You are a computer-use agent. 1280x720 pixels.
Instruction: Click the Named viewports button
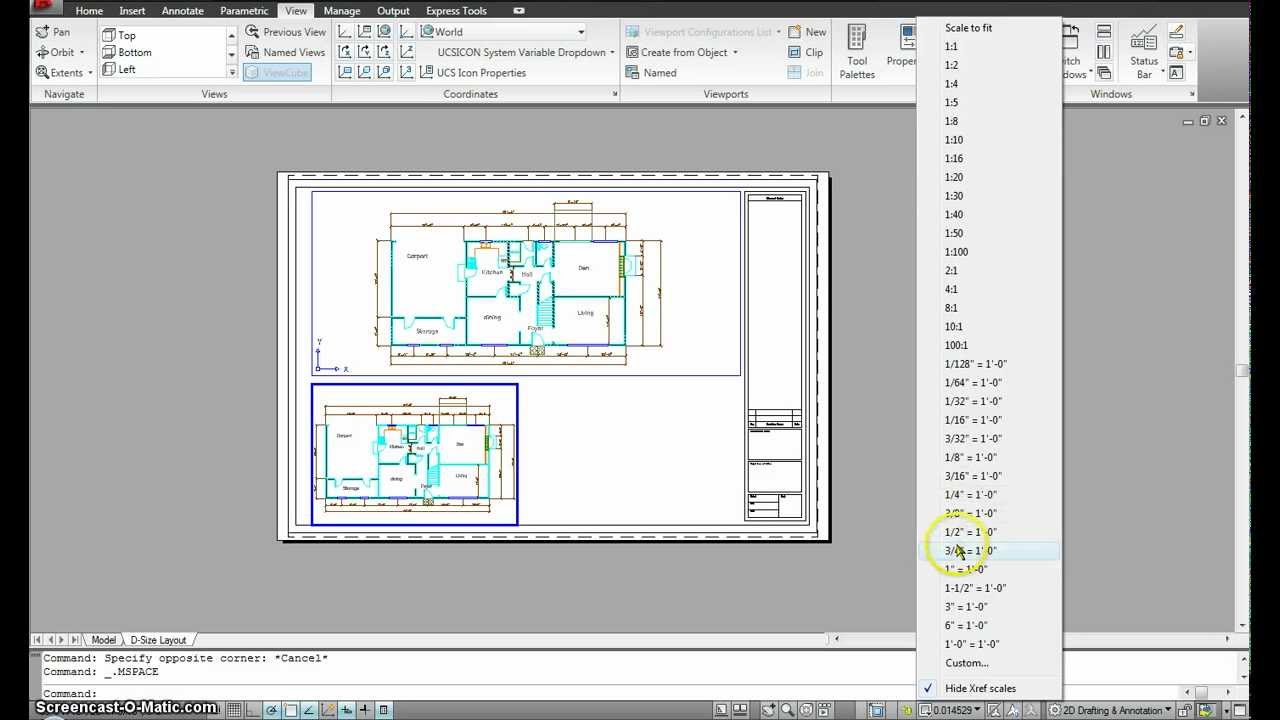651,72
